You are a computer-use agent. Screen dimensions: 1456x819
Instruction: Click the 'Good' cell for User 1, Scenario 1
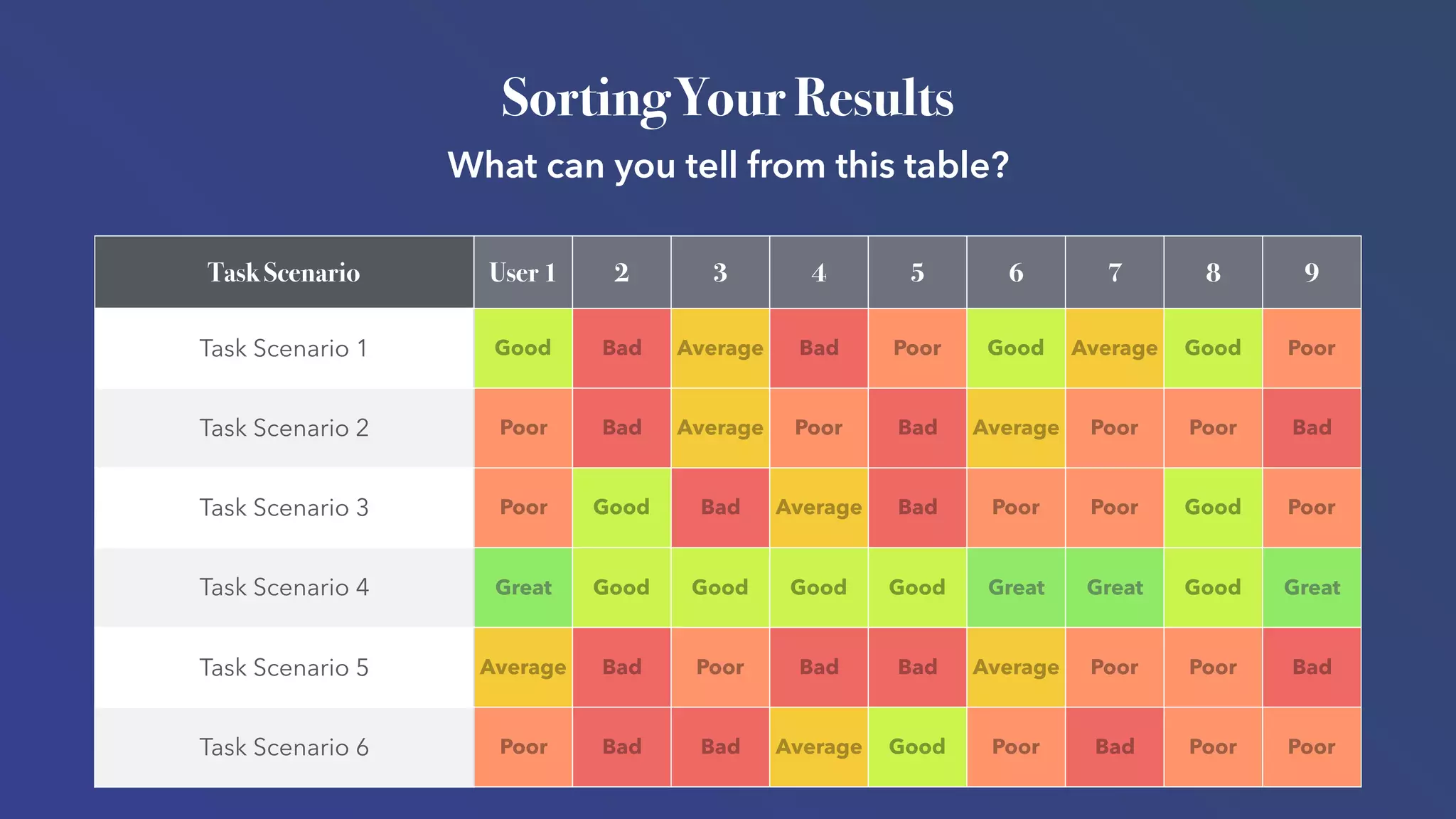point(523,348)
